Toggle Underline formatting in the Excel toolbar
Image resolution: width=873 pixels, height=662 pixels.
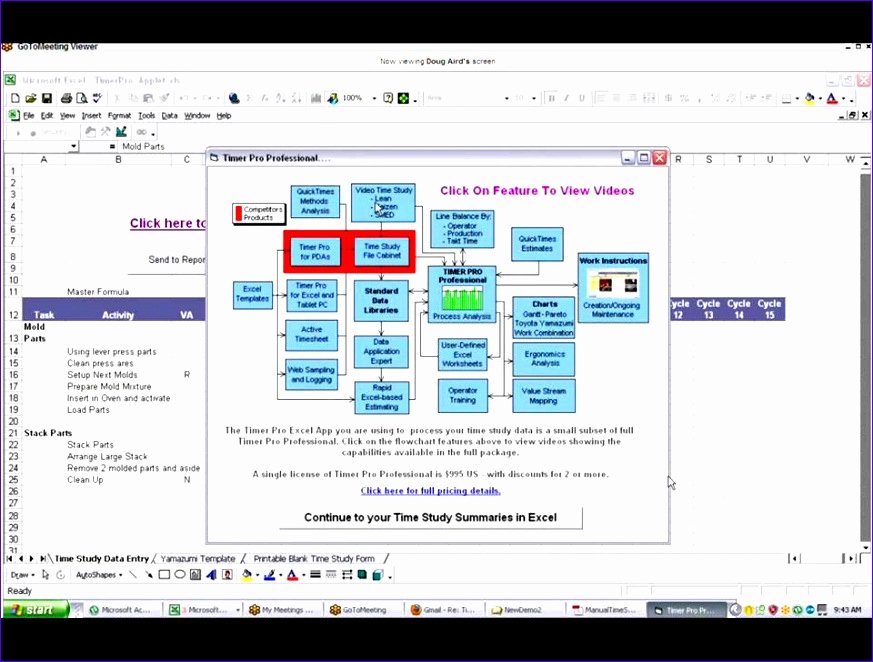[582, 99]
